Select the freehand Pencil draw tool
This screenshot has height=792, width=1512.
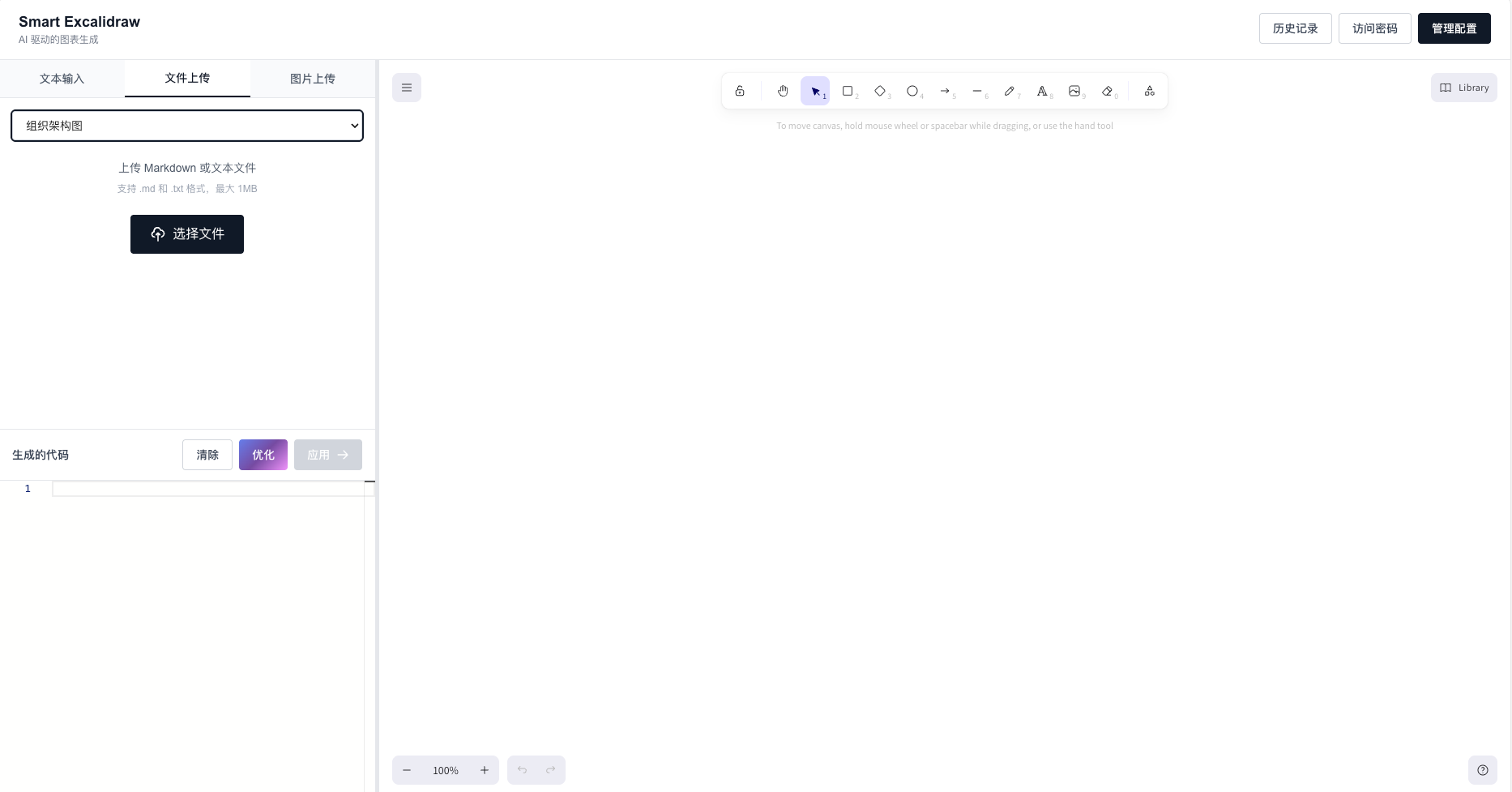click(1010, 91)
